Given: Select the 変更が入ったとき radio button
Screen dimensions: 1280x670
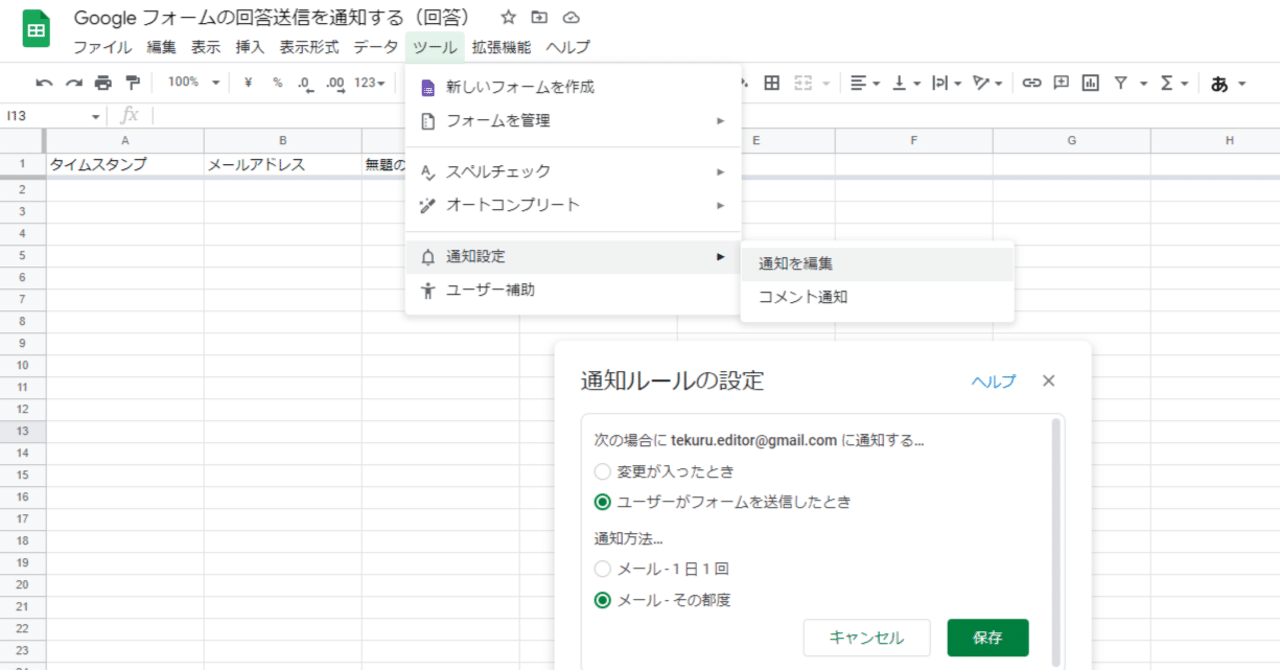Looking at the screenshot, I should click(x=603, y=471).
